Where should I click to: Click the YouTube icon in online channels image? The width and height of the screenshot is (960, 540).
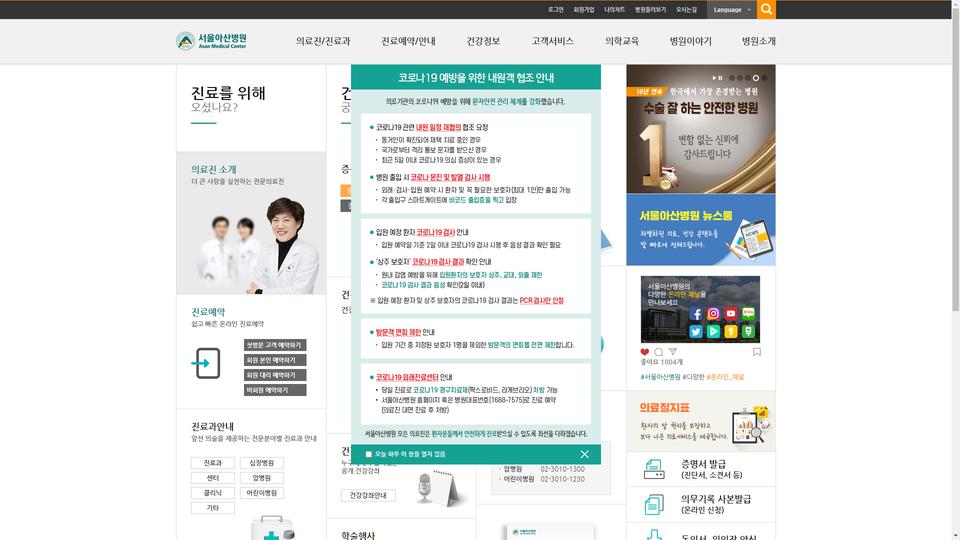point(730,313)
